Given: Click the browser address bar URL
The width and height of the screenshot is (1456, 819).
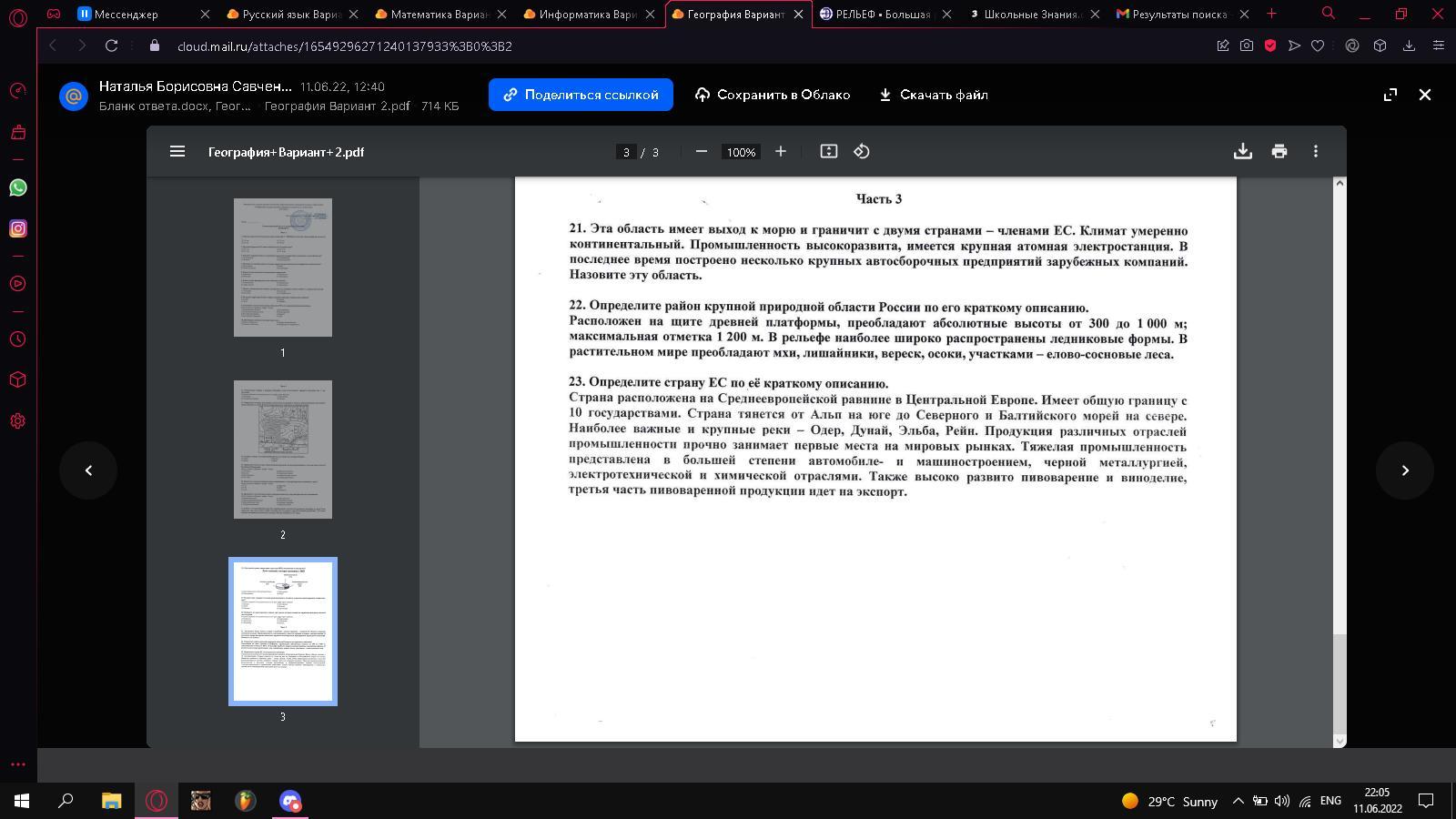Looking at the screenshot, I should click(x=344, y=45).
